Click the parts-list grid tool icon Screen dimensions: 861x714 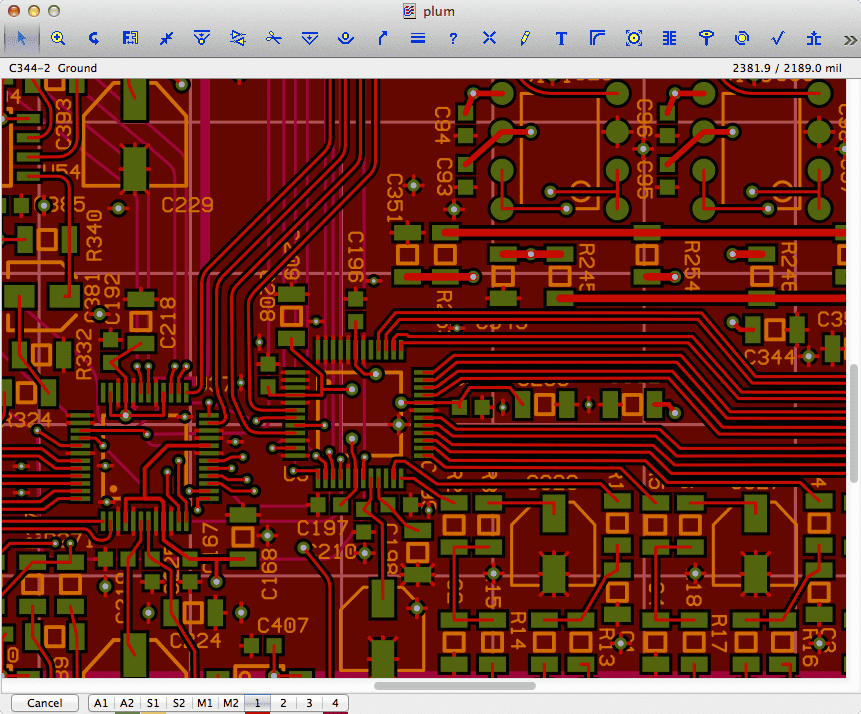(x=130, y=38)
